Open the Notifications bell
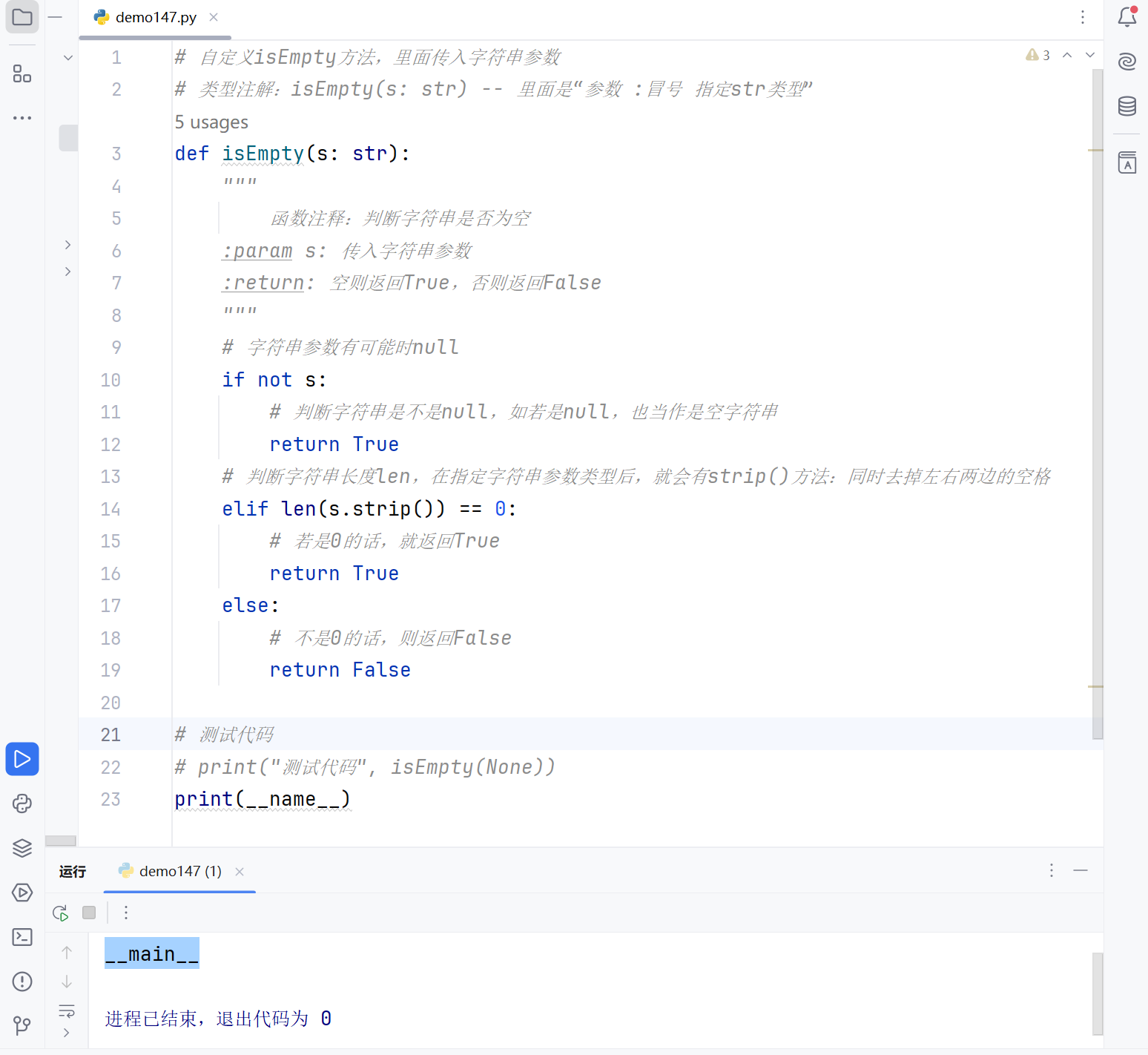 (1127, 16)
